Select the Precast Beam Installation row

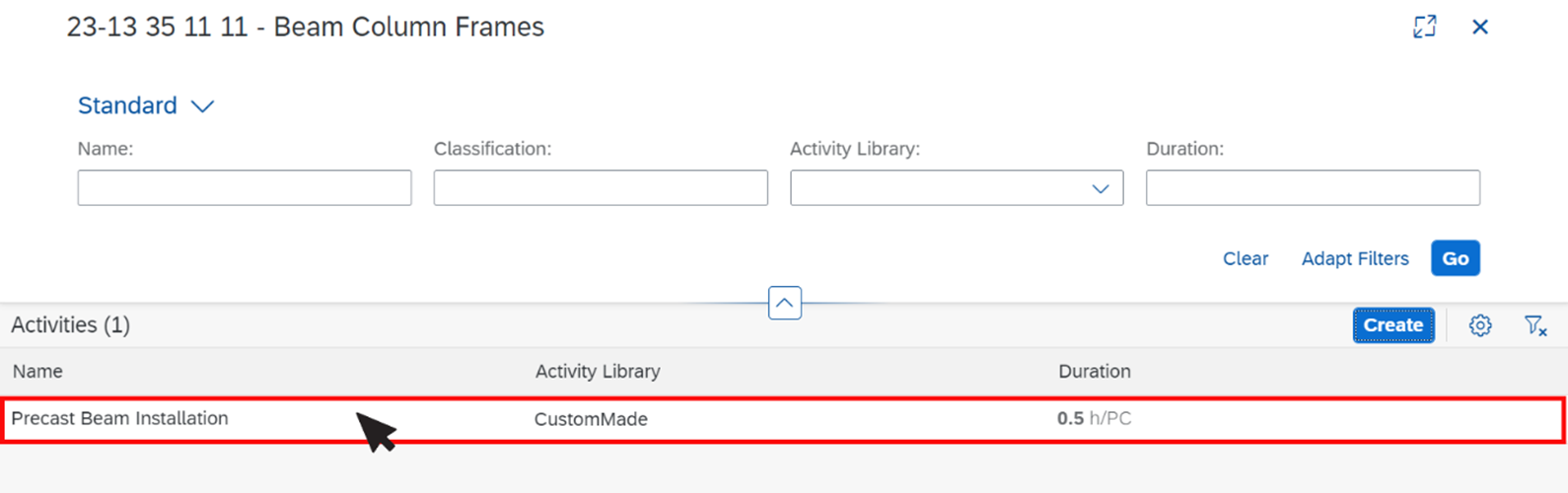(783, 420)
